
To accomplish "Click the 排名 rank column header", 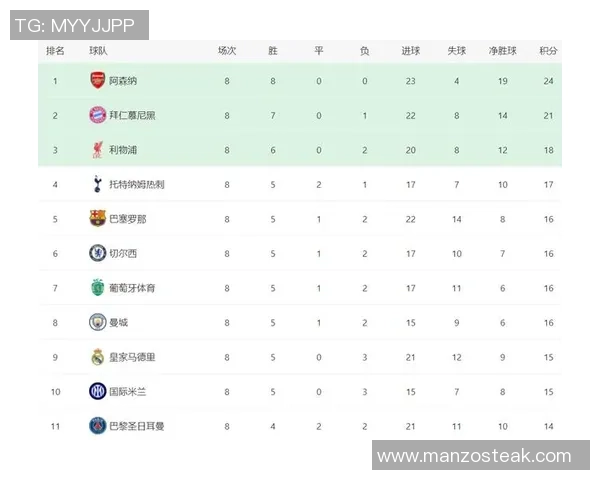I will tap(56, 50).
